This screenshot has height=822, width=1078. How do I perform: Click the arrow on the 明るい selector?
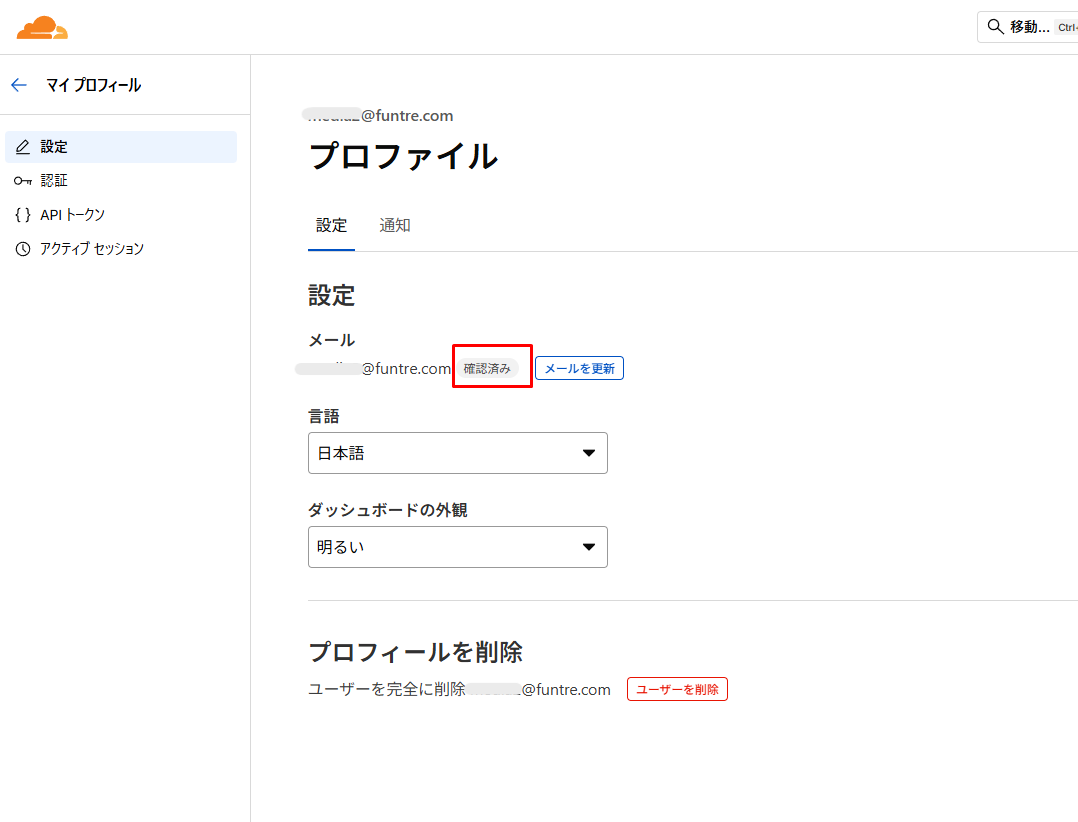coord(589,547)
